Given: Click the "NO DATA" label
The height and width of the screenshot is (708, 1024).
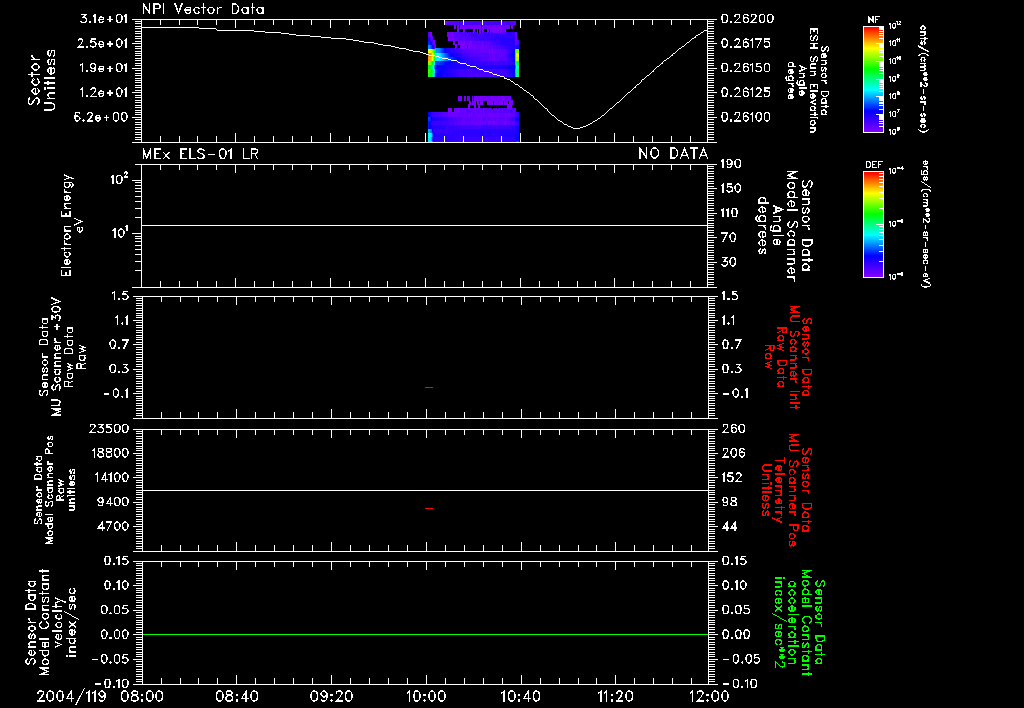Looking at the screenshot, I should (673, 154).
